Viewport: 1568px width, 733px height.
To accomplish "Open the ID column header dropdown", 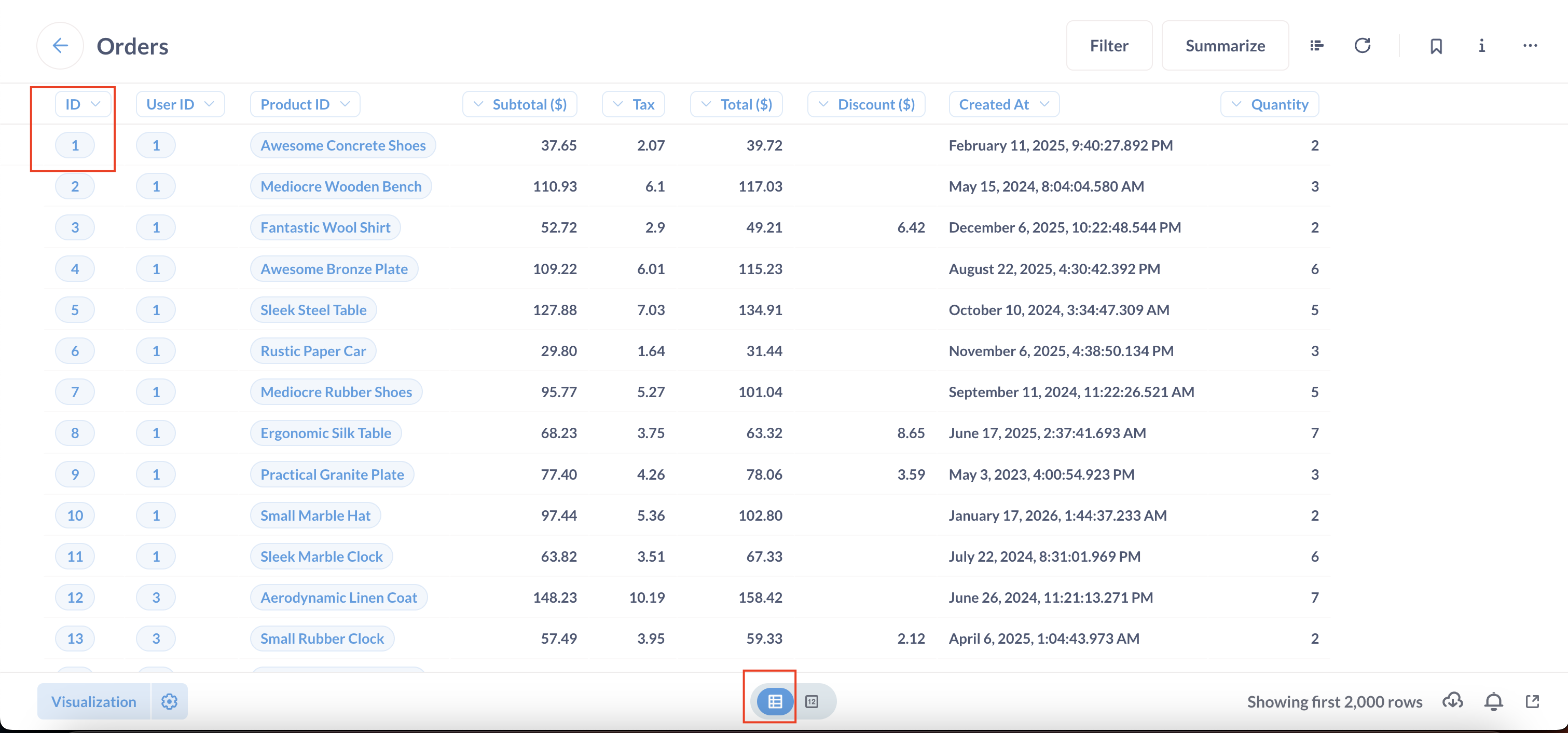I will click(x=83, y=103).
